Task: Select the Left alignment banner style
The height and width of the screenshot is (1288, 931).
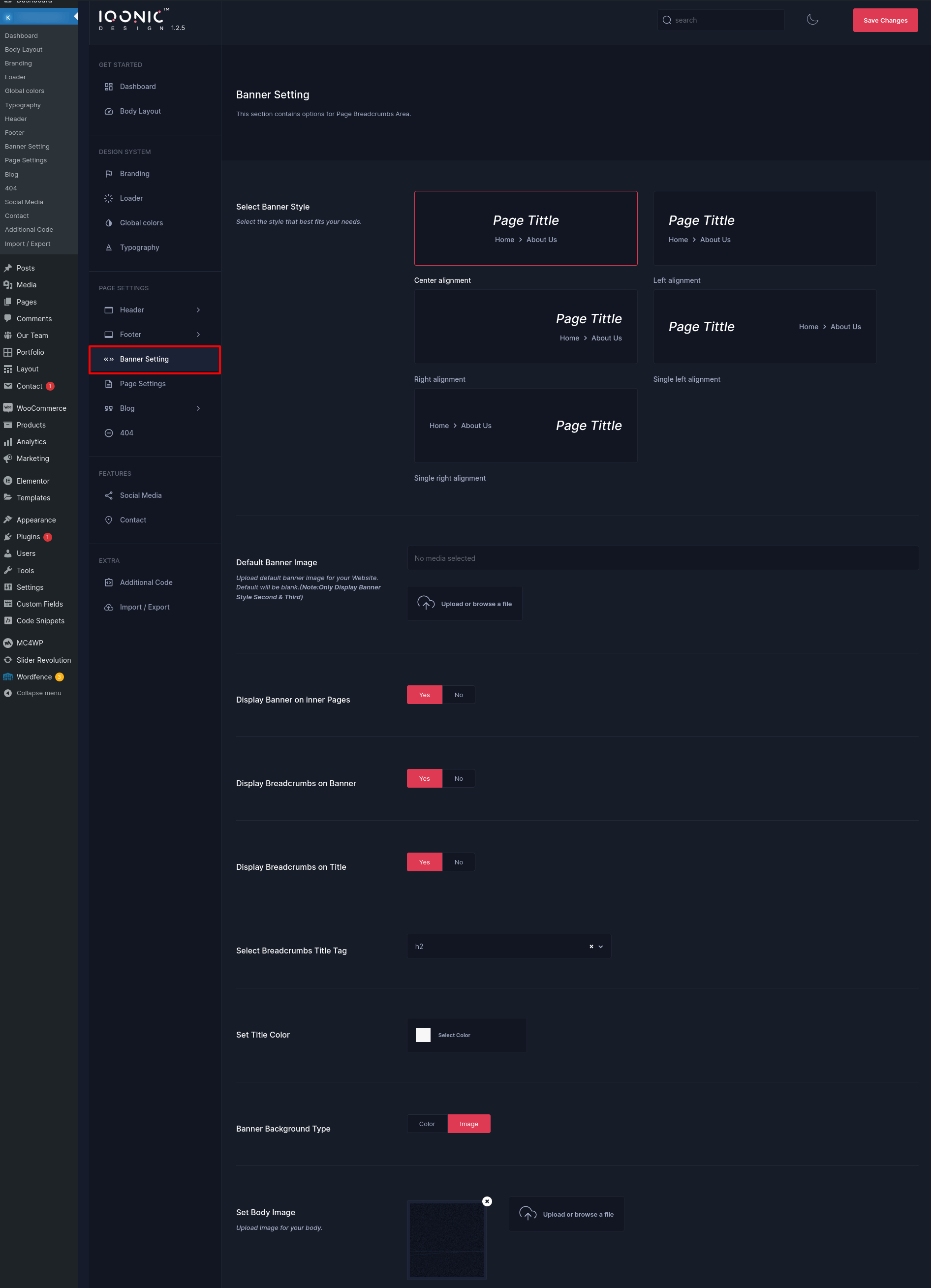Action: point(765,228)
